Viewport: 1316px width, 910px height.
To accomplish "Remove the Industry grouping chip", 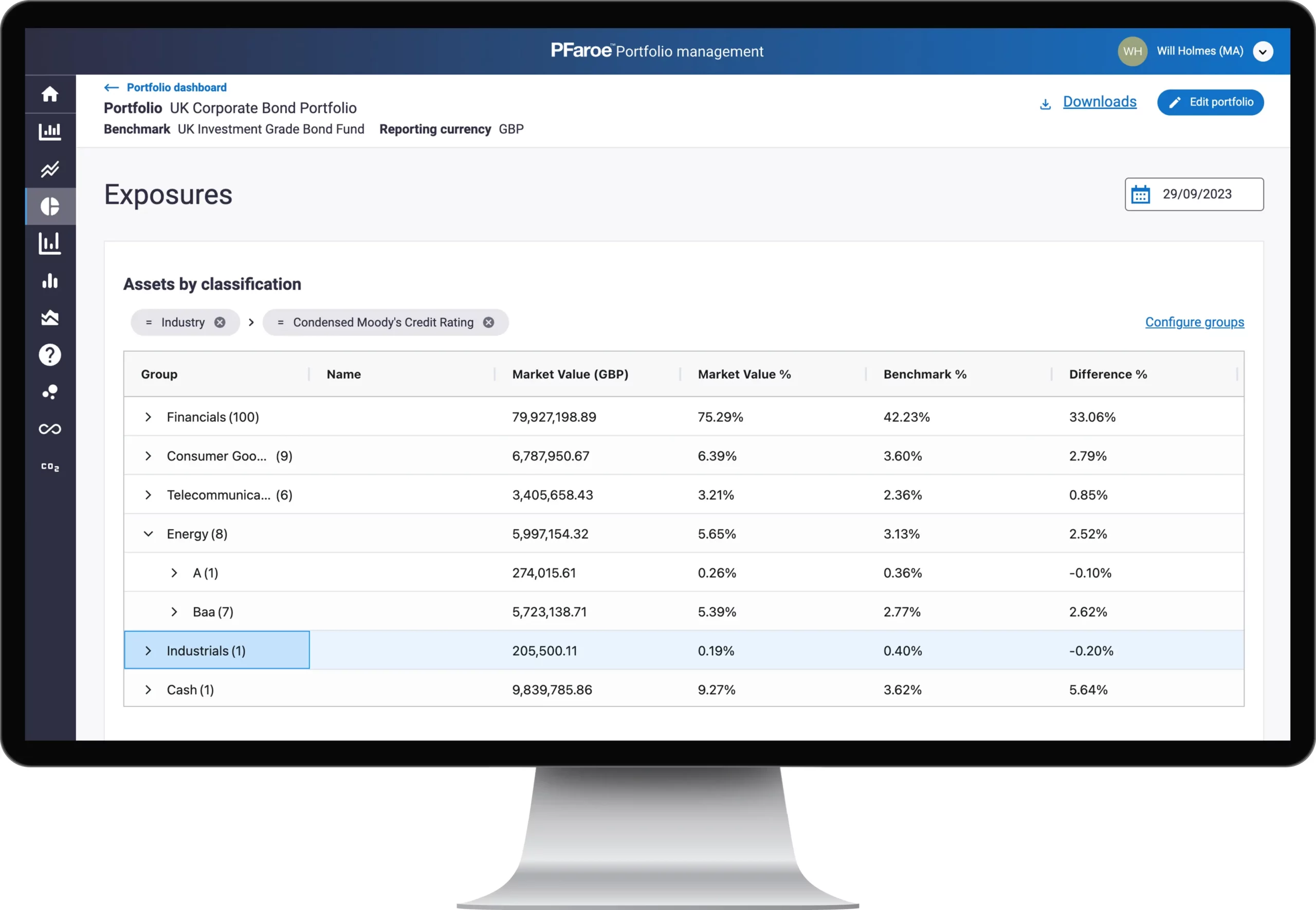I will (x=220, y=322).
